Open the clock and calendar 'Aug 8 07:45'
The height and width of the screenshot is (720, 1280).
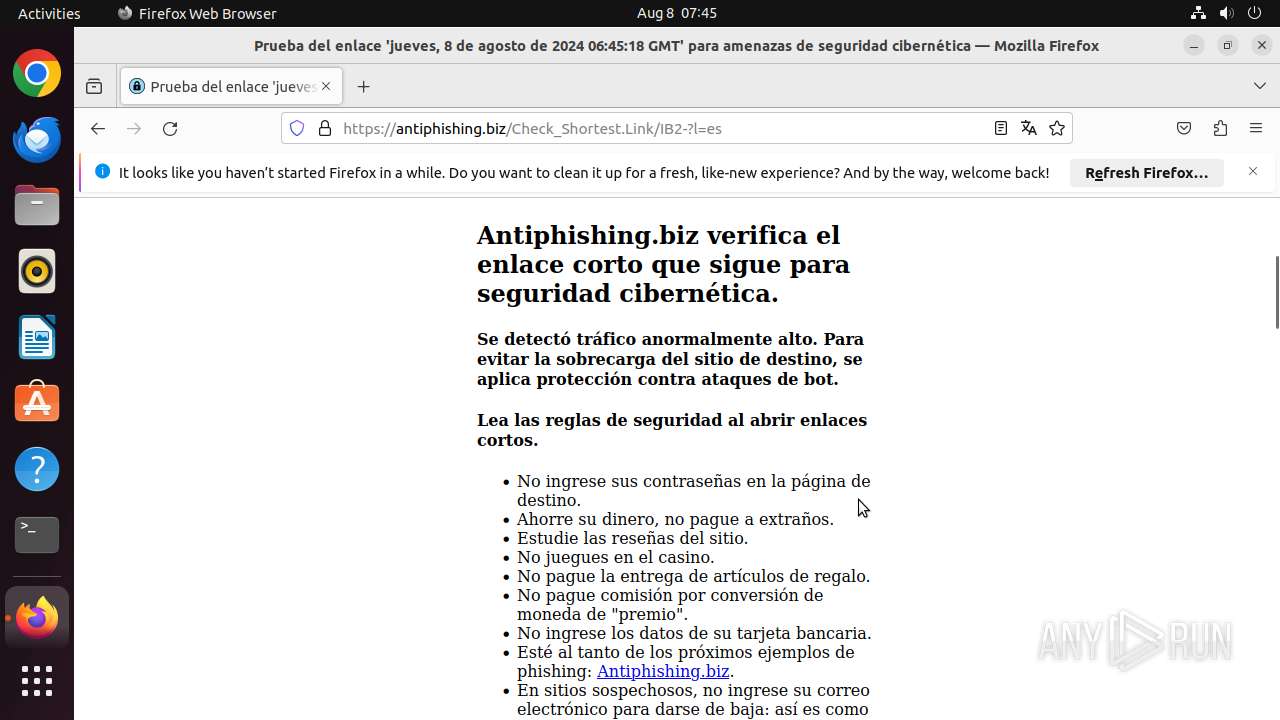point(677,13)
